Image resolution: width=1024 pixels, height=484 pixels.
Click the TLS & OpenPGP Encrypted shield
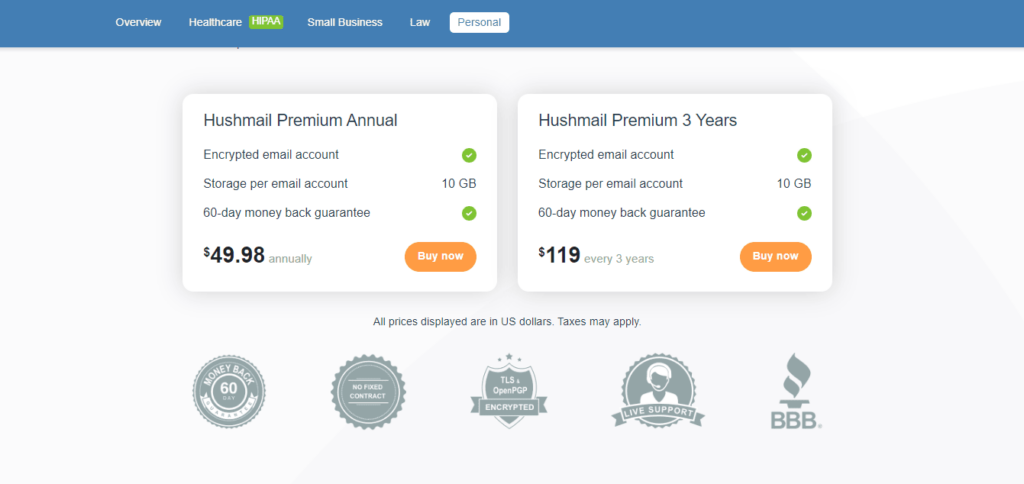tap(508, 391)
